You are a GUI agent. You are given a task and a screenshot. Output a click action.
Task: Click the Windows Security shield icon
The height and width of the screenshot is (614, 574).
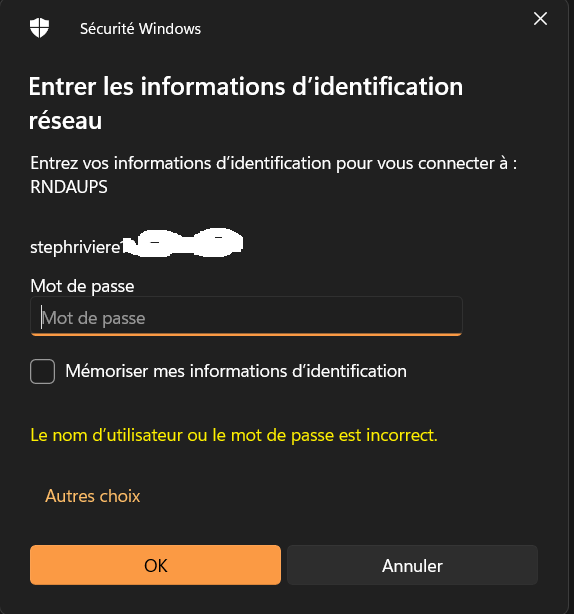click(x=39, y=28)
